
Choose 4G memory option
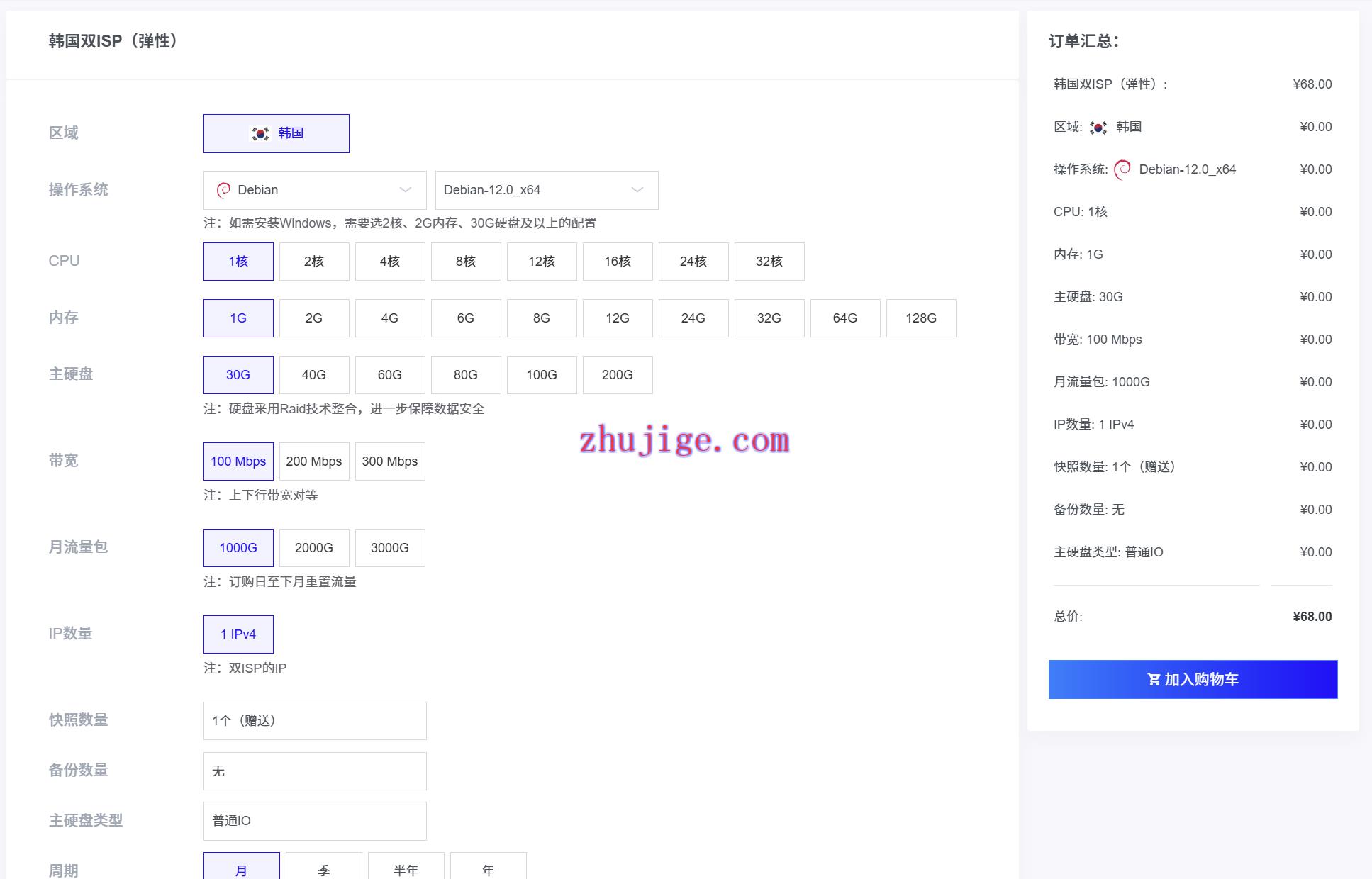[x=389, y=318]
